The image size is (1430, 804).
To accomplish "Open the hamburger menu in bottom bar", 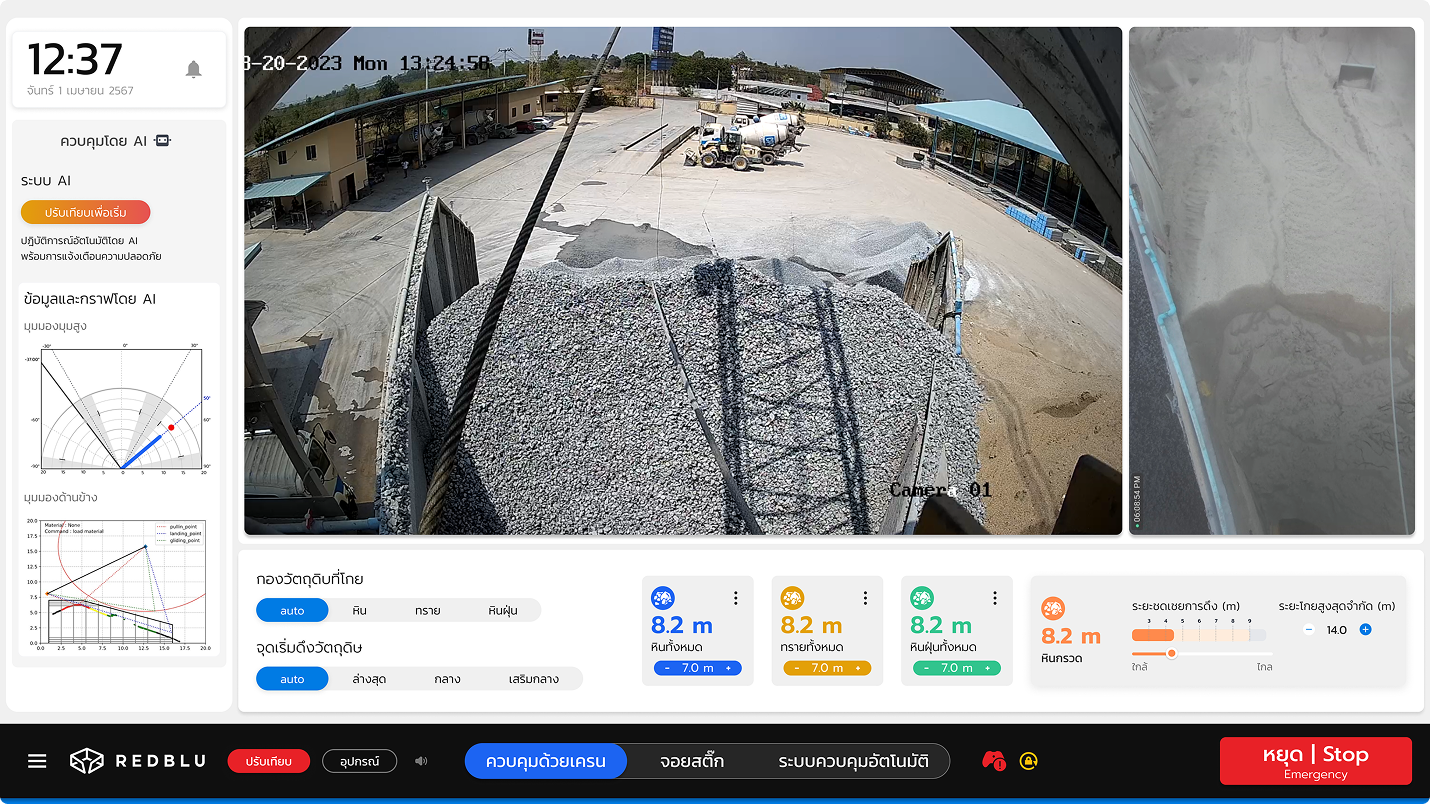I will click(37, 761).
